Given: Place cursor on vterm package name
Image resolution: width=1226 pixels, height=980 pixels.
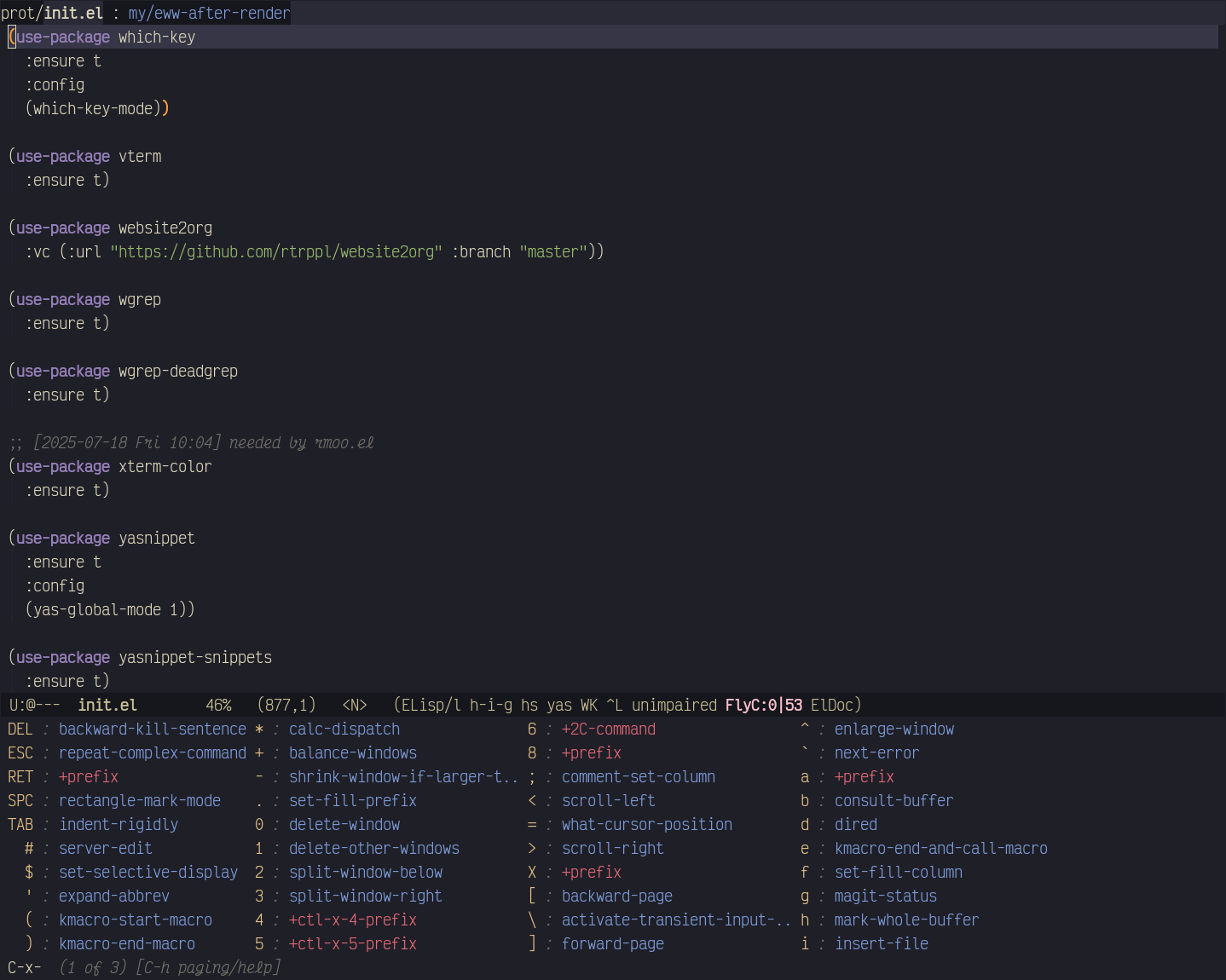Looking at the screenshot, I should [x=140, y=156].
